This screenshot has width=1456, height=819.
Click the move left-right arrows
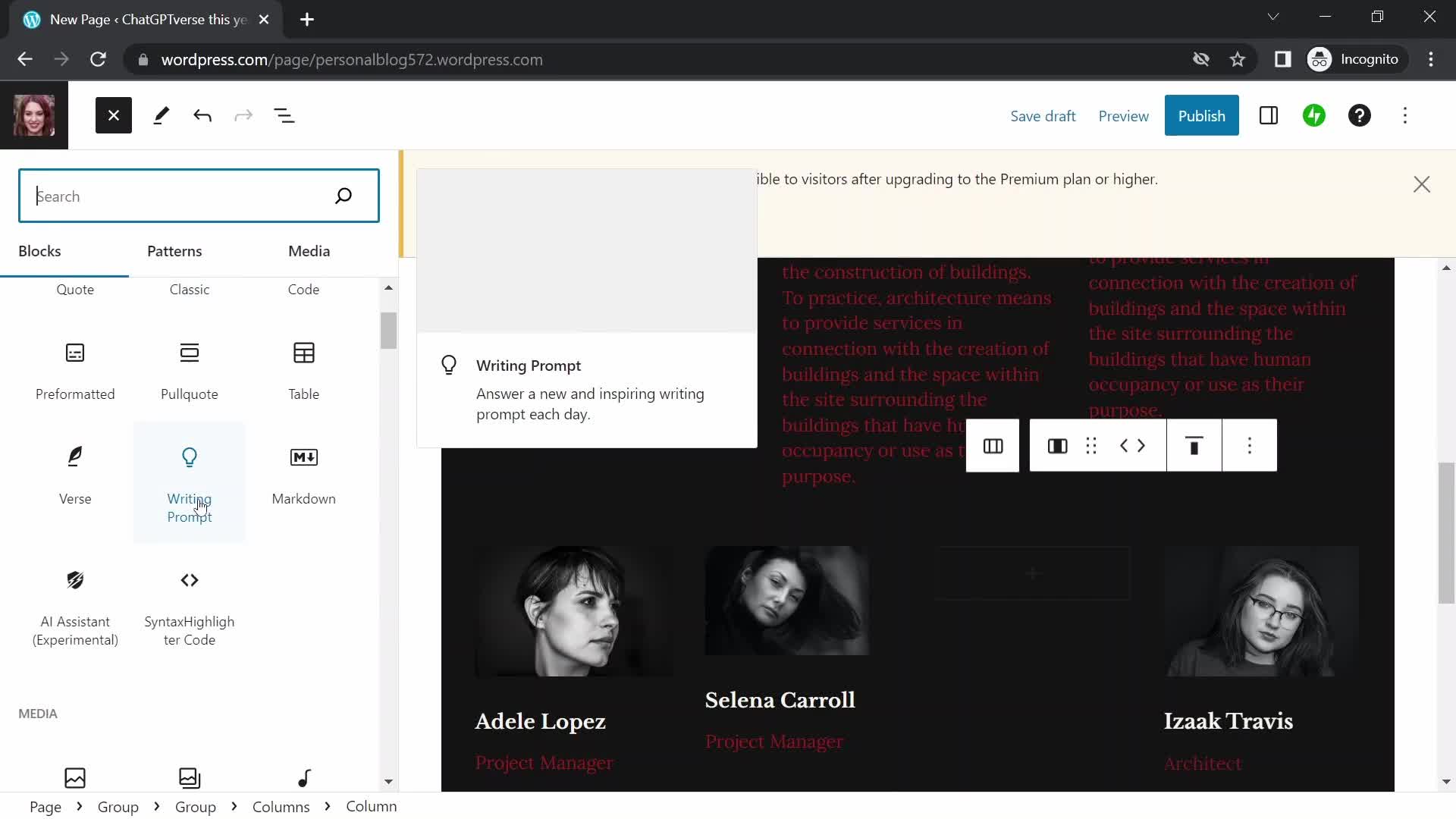pos(1133,446)
